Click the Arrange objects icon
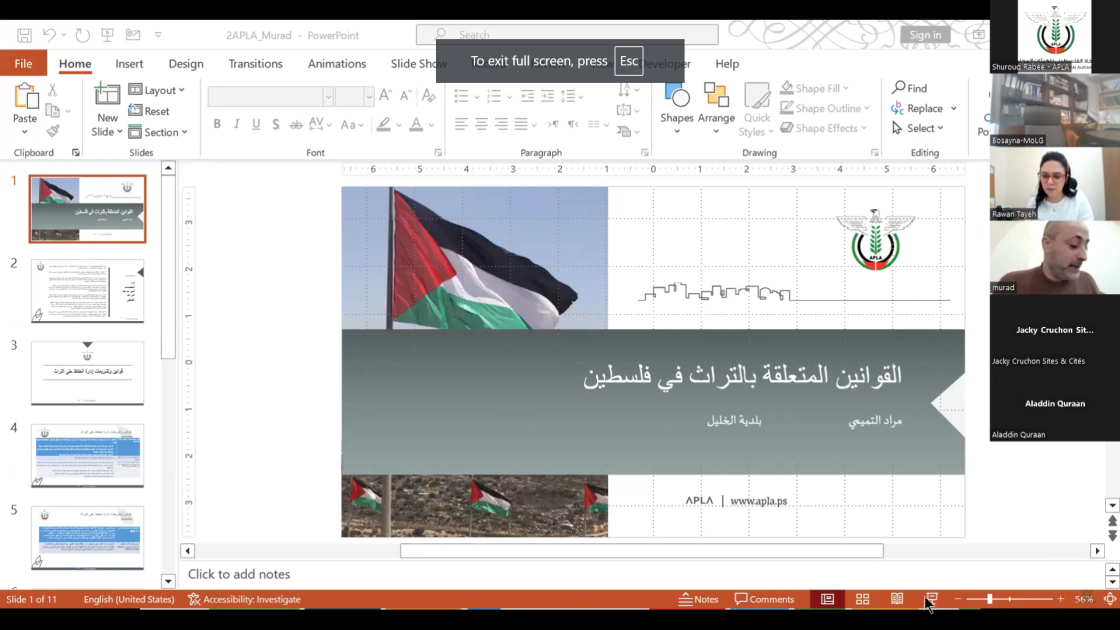The width and height of the screenshot is (1120, 630). 716,98
